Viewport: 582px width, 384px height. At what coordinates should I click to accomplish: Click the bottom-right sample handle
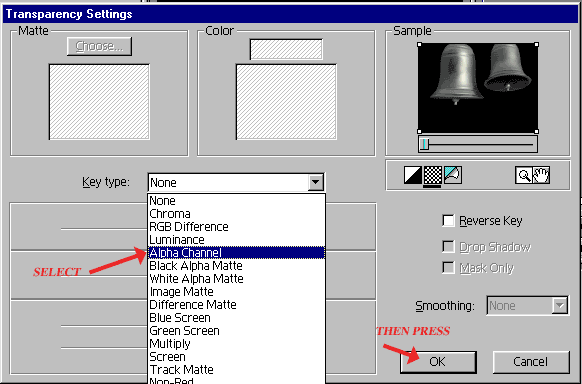coord(536,131)
